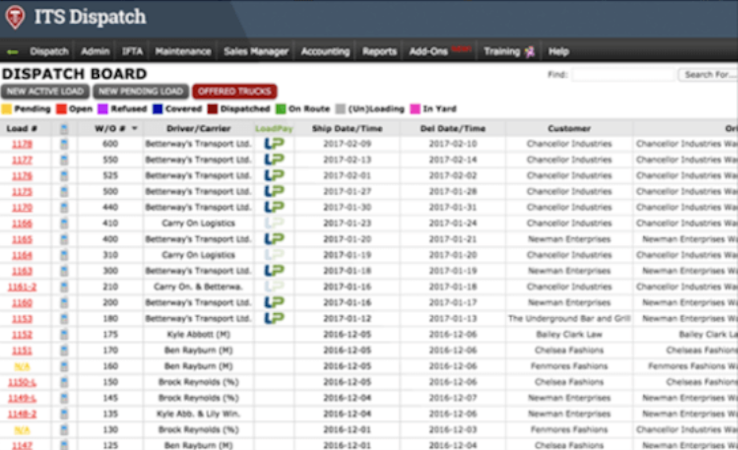Open document icon for load 1170
Viewport: 738px width, 450px height.
pyautogui.click(x=64, y=208)
